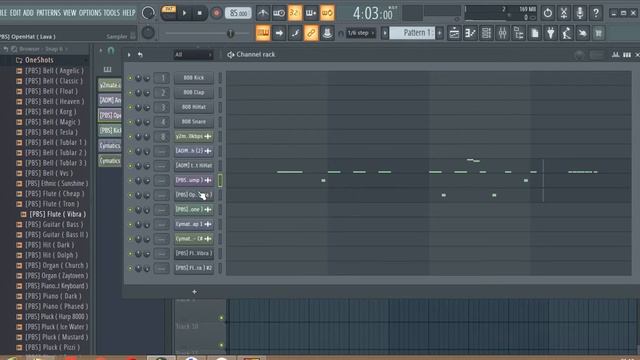Set mixer track number for 808 Kick

[162, 78]
